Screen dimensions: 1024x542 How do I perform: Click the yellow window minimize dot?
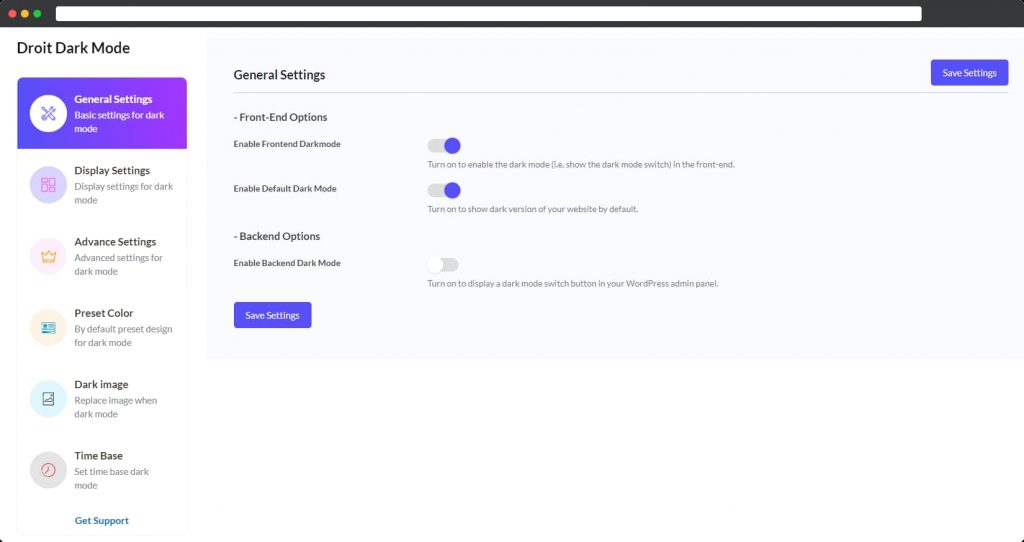point(25,14)
